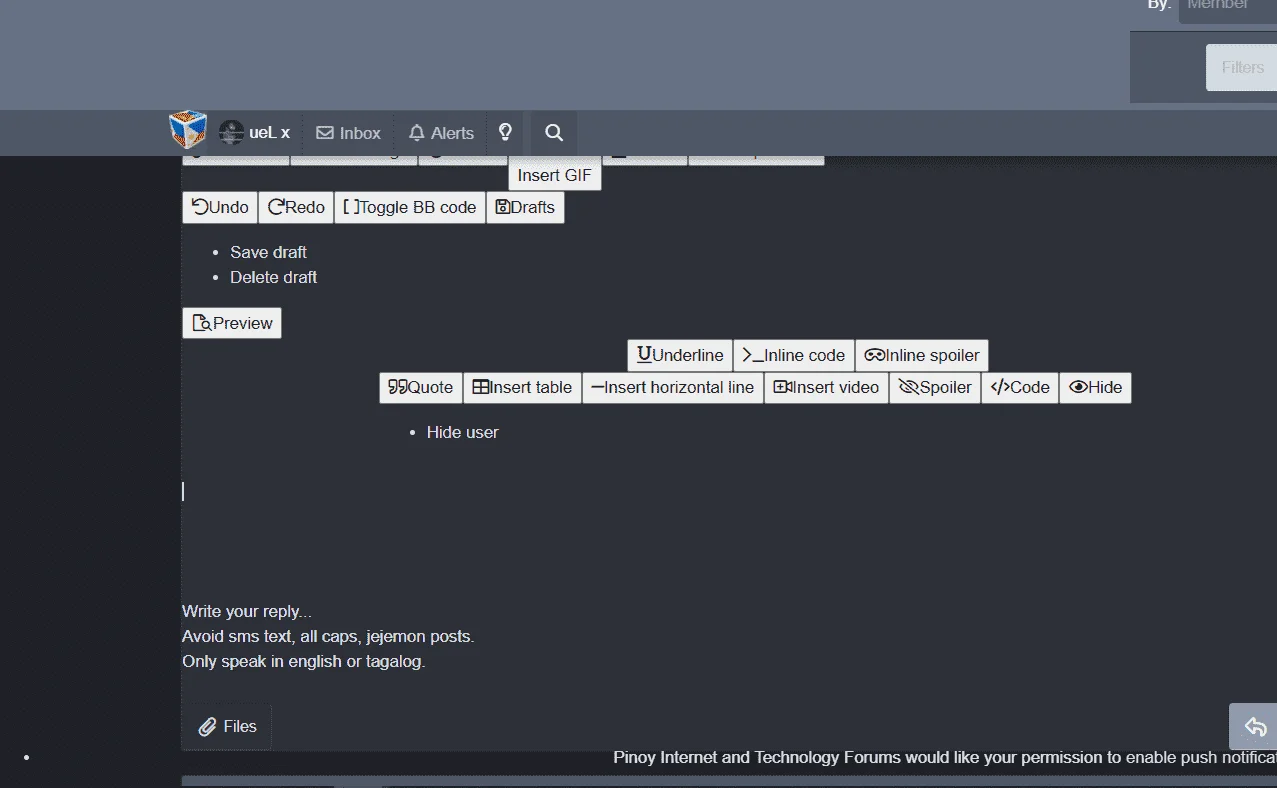Select Delete draft option

pyautogui.click(x=273, y=277)
